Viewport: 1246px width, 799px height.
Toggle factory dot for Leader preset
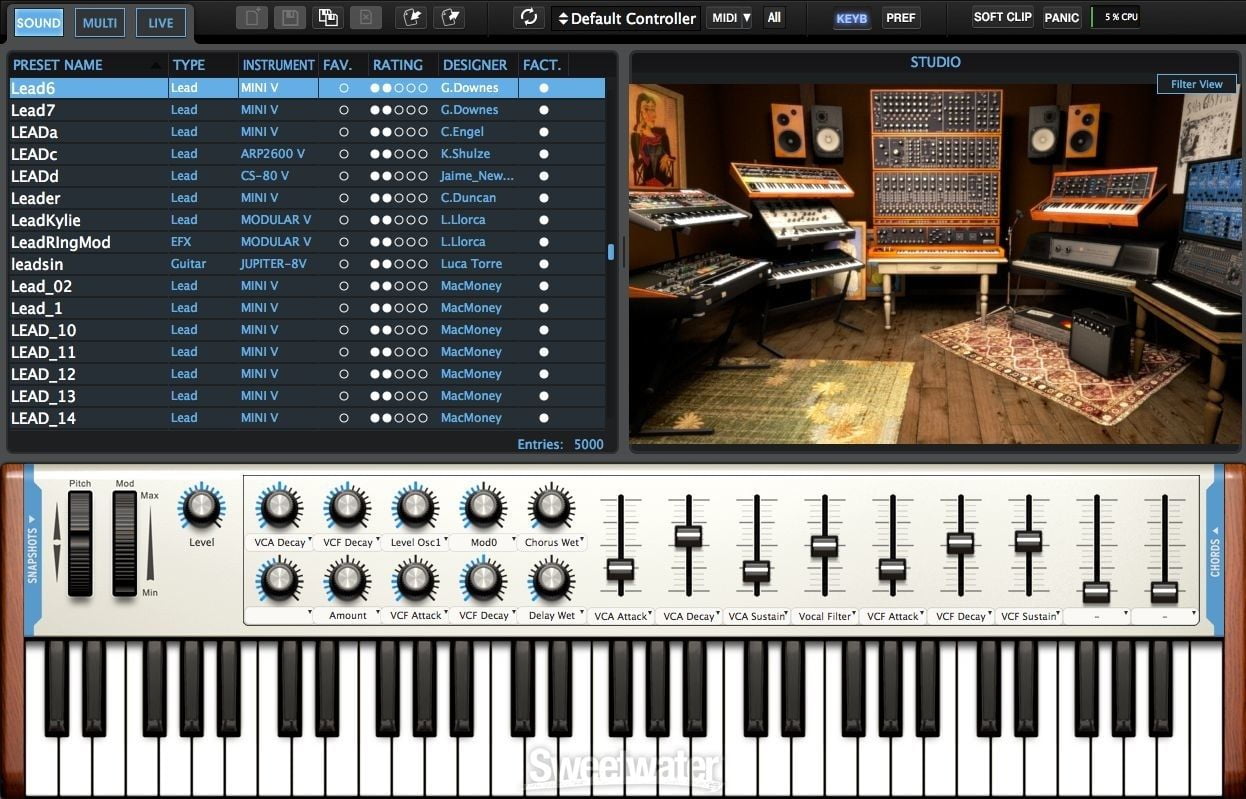[x=544, y=198]
